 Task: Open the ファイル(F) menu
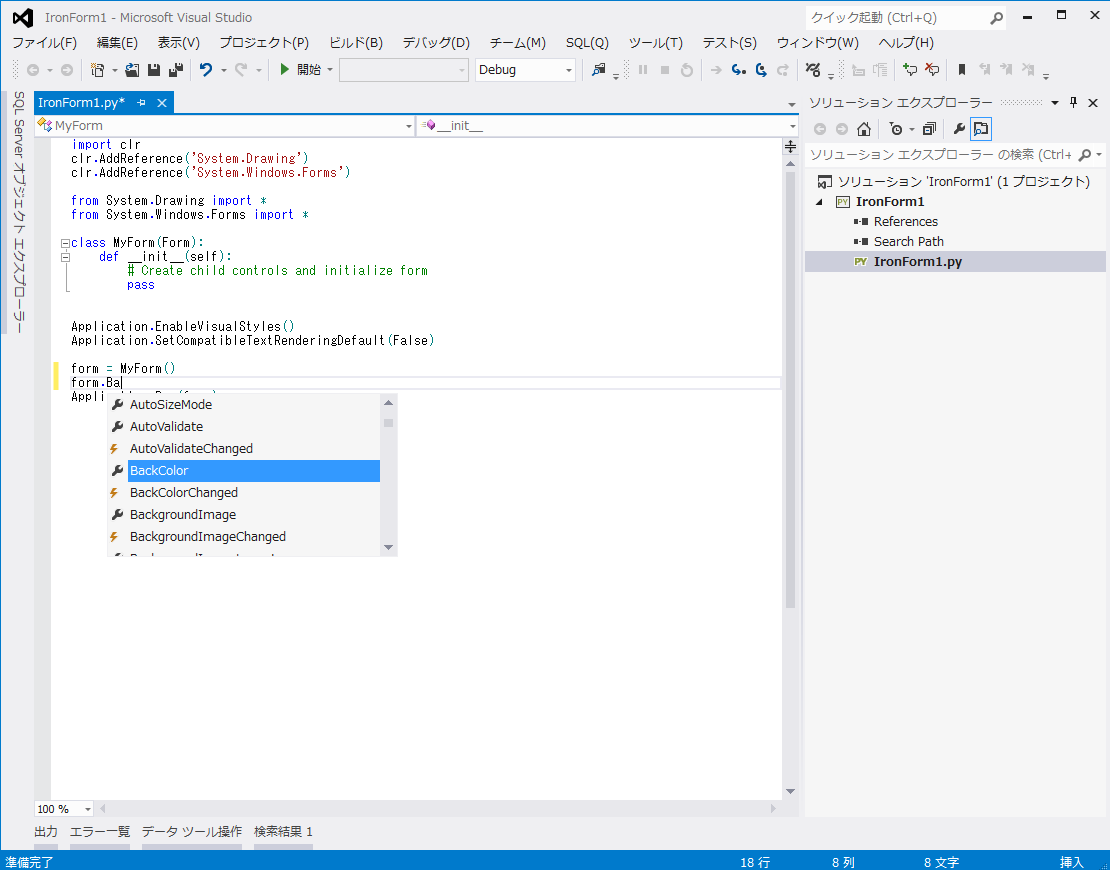(45, 42)
